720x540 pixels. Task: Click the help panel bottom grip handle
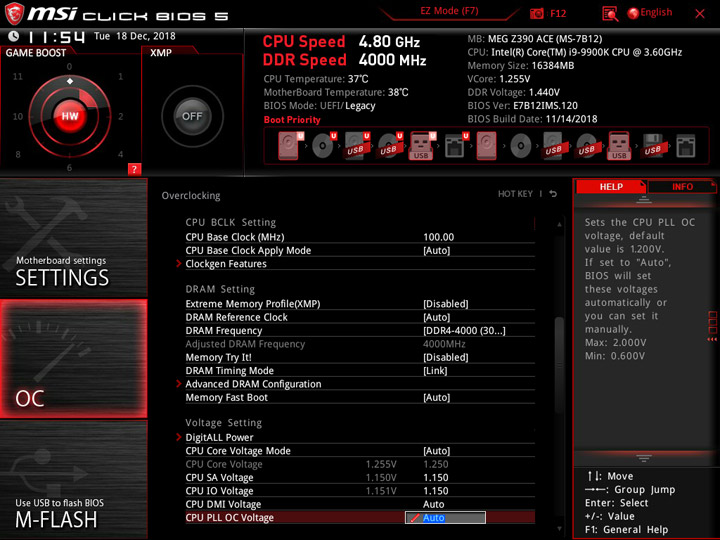tap(644, 458)
